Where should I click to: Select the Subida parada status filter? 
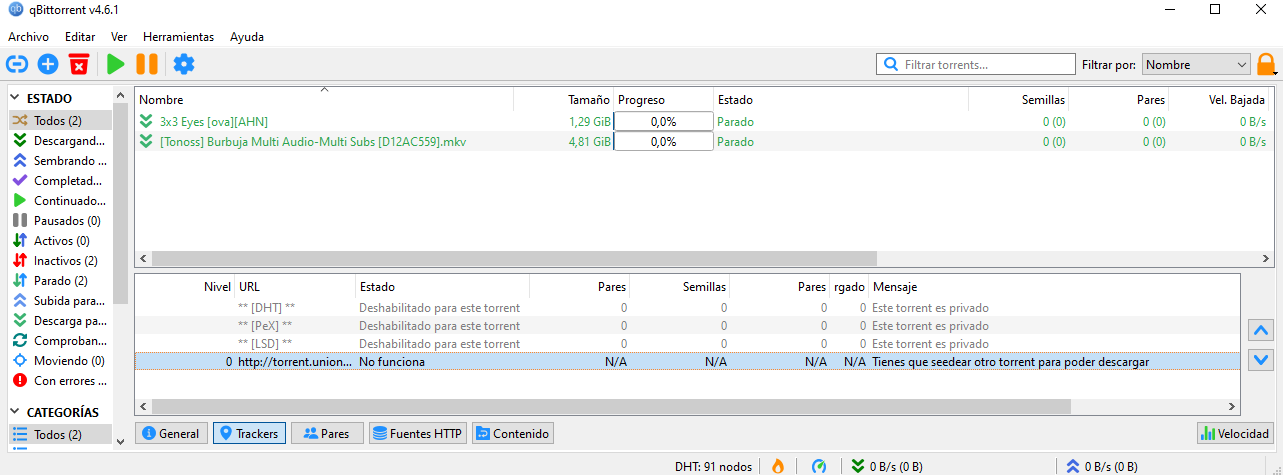tap(59, 301)
